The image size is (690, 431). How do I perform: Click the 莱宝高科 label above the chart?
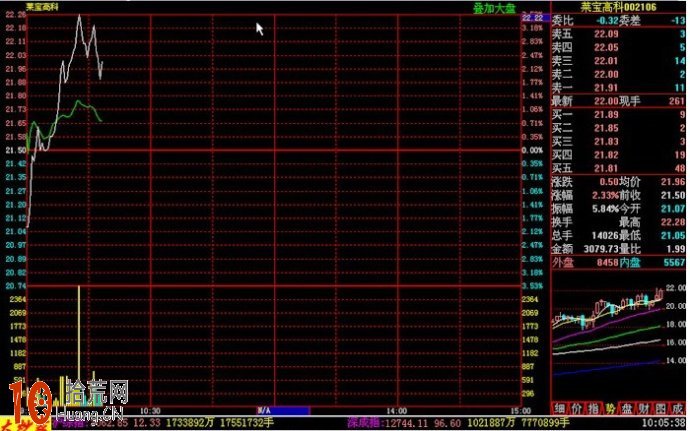pos(42,7)
